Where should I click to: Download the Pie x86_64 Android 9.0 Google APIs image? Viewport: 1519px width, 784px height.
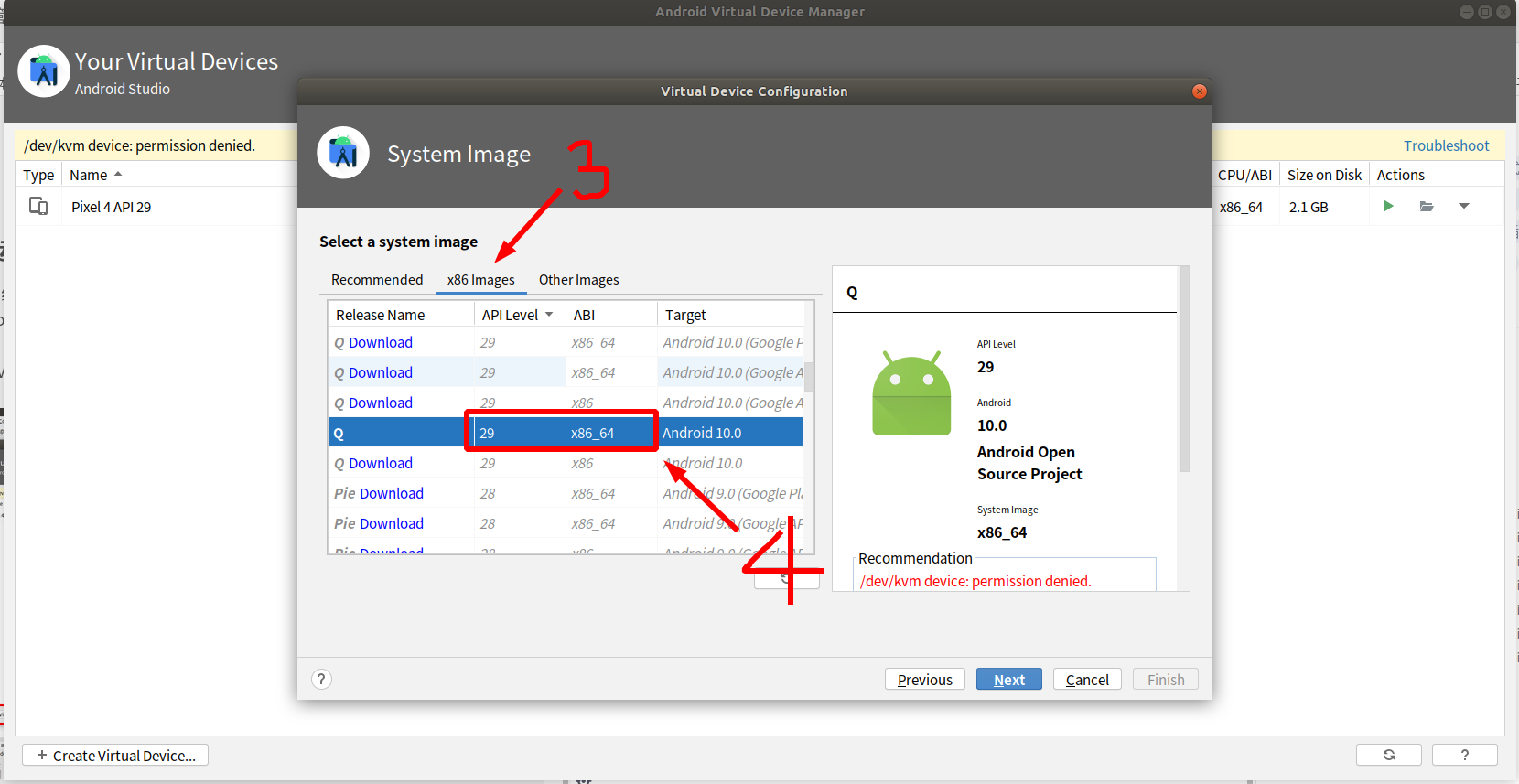click(392, 523)
